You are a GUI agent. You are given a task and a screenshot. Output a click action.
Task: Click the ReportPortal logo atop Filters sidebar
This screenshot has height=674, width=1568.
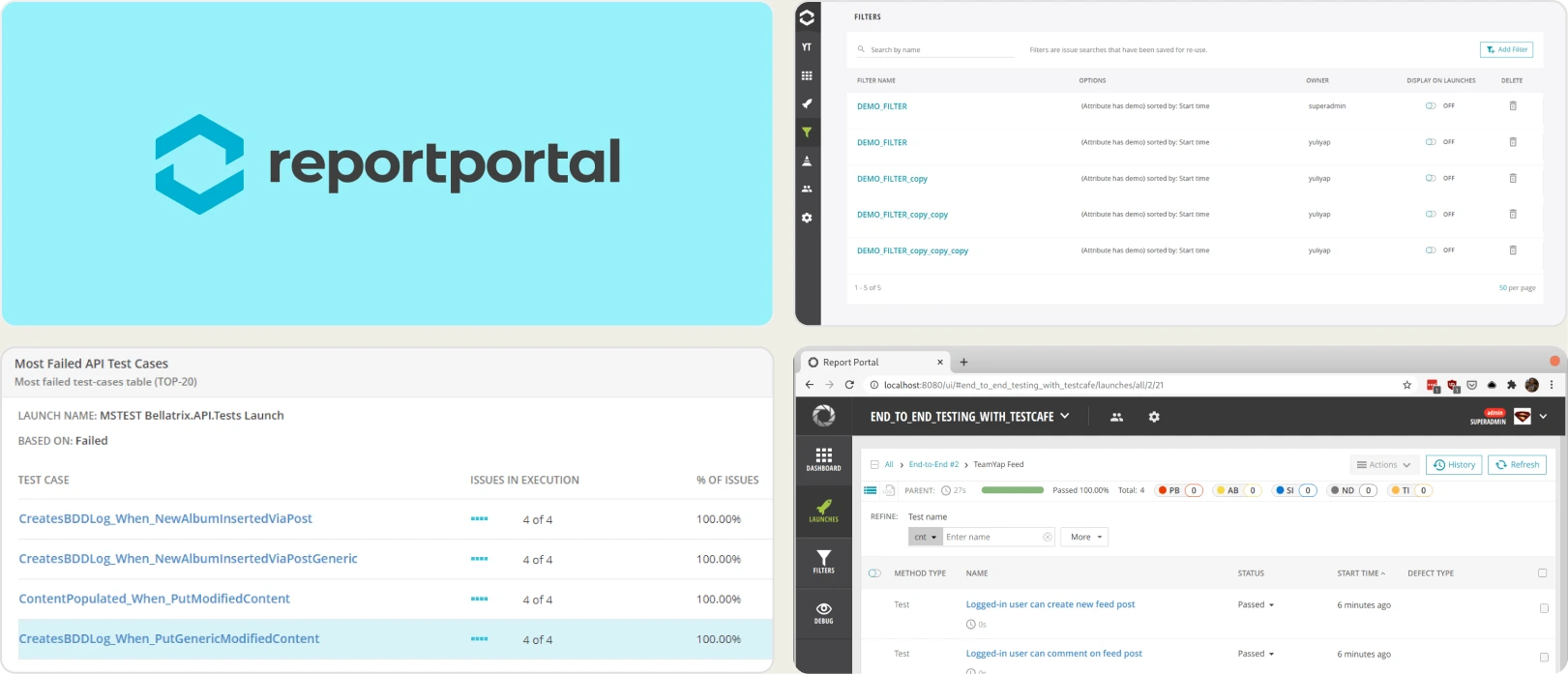tap(807, 17)
